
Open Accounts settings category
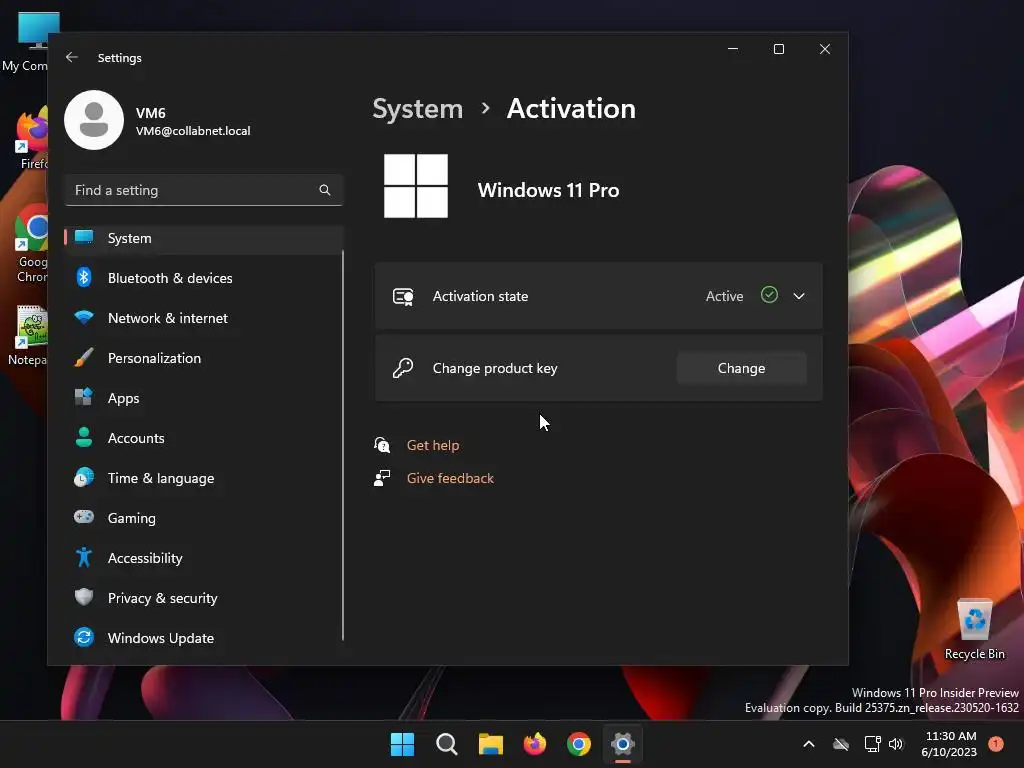point(204,438)
